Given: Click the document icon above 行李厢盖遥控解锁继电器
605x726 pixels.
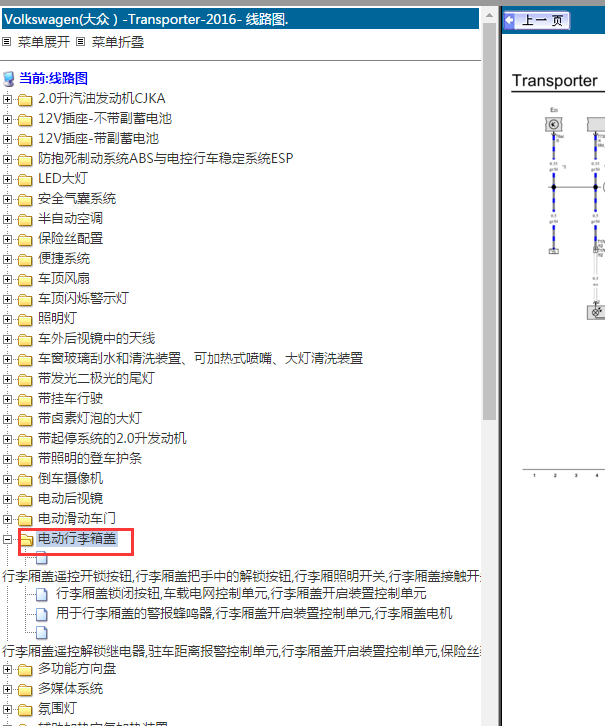Looking at the screenshot, I should 42,632.
